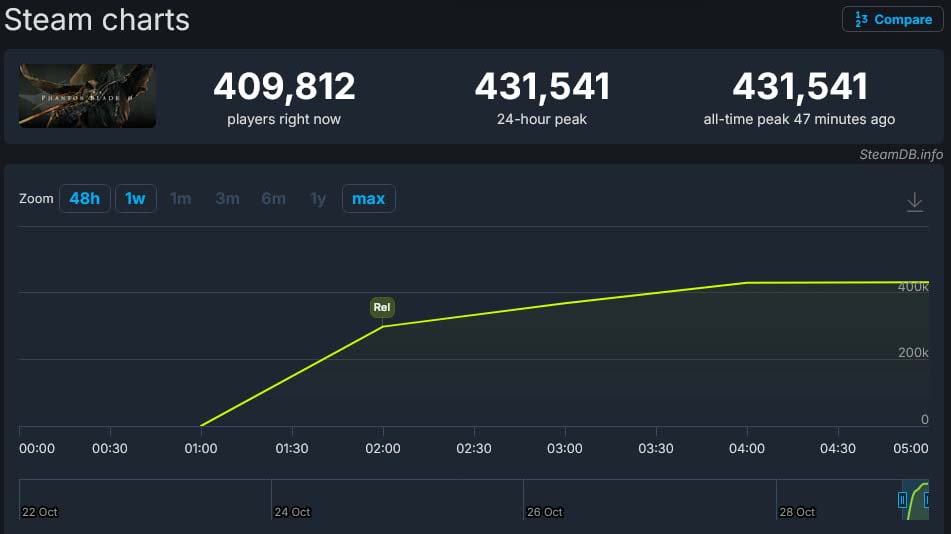
Task: Select the 1w zoom range
Action: 135,198
